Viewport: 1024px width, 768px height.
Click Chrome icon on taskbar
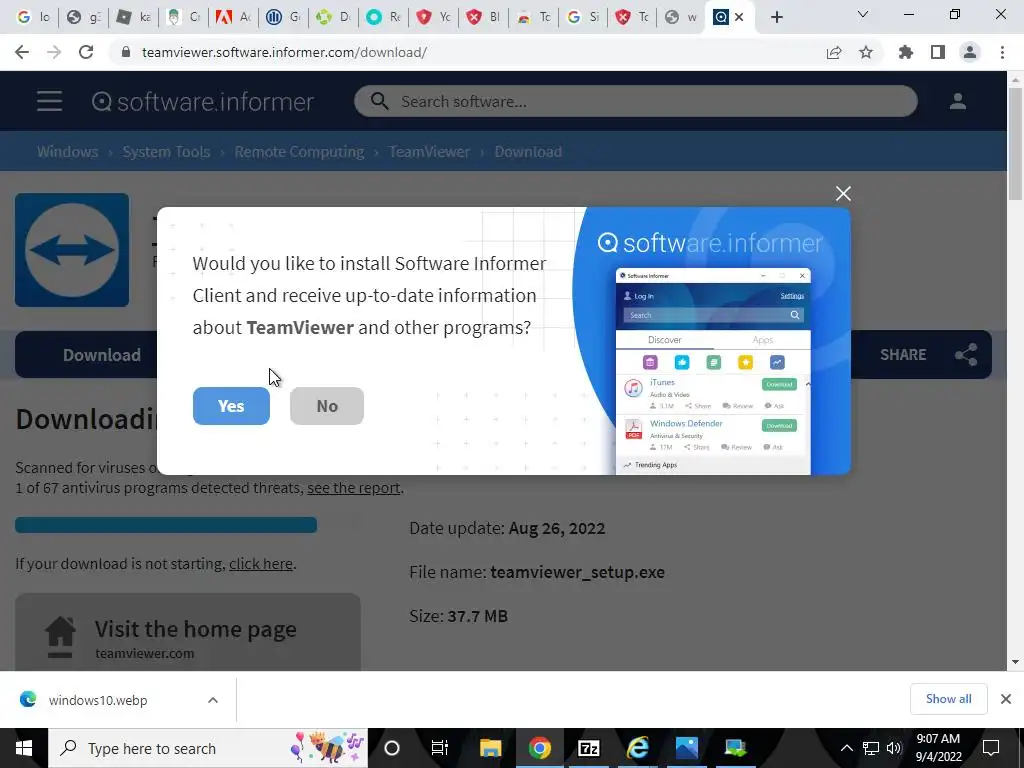[x=539, y=748]
